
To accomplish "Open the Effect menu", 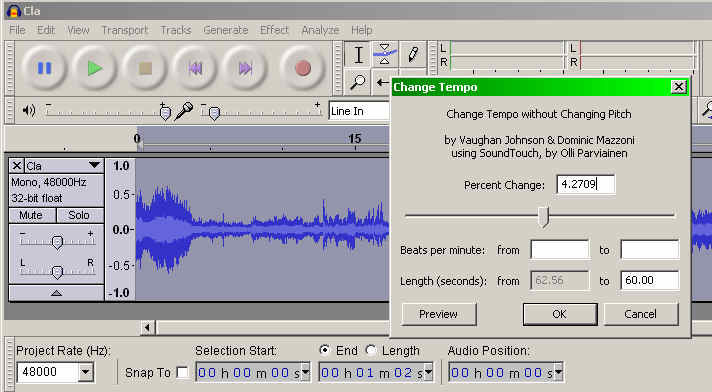I will pos(274,30).
